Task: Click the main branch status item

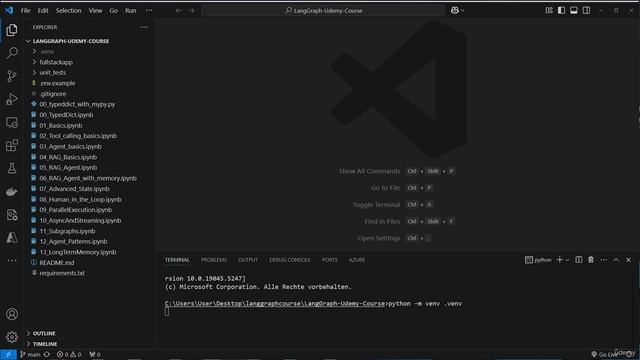Action: [30, 355]
